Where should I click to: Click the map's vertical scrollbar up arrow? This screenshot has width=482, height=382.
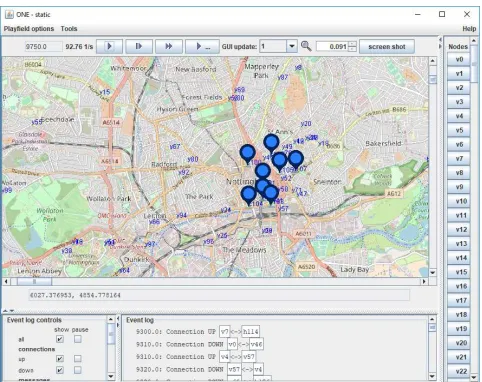click(432, 61)
